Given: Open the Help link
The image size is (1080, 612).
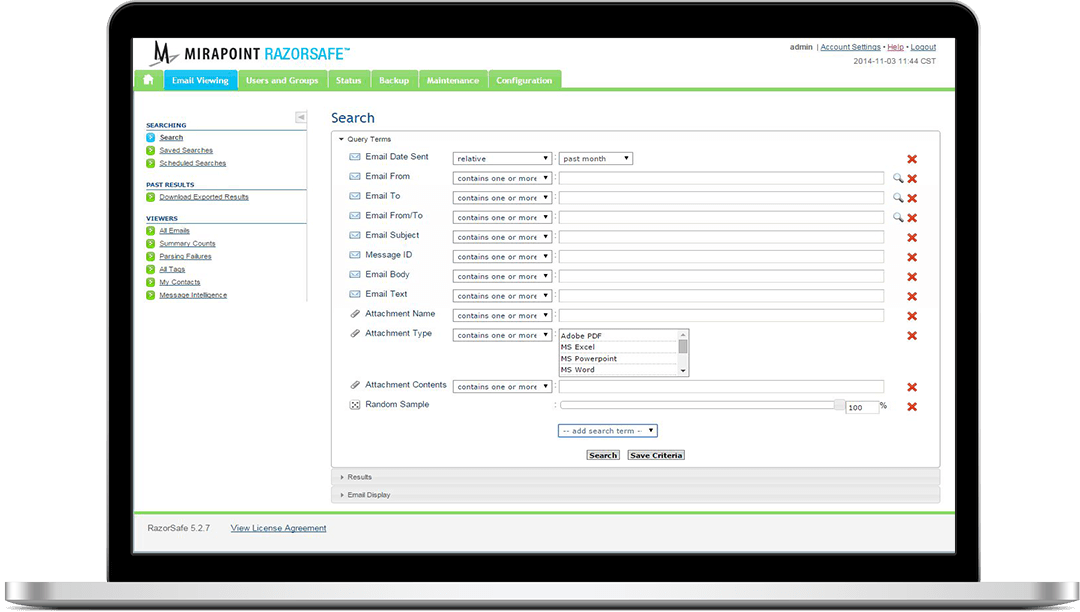Looking at the screenshot, I should [x=895, y=47].
